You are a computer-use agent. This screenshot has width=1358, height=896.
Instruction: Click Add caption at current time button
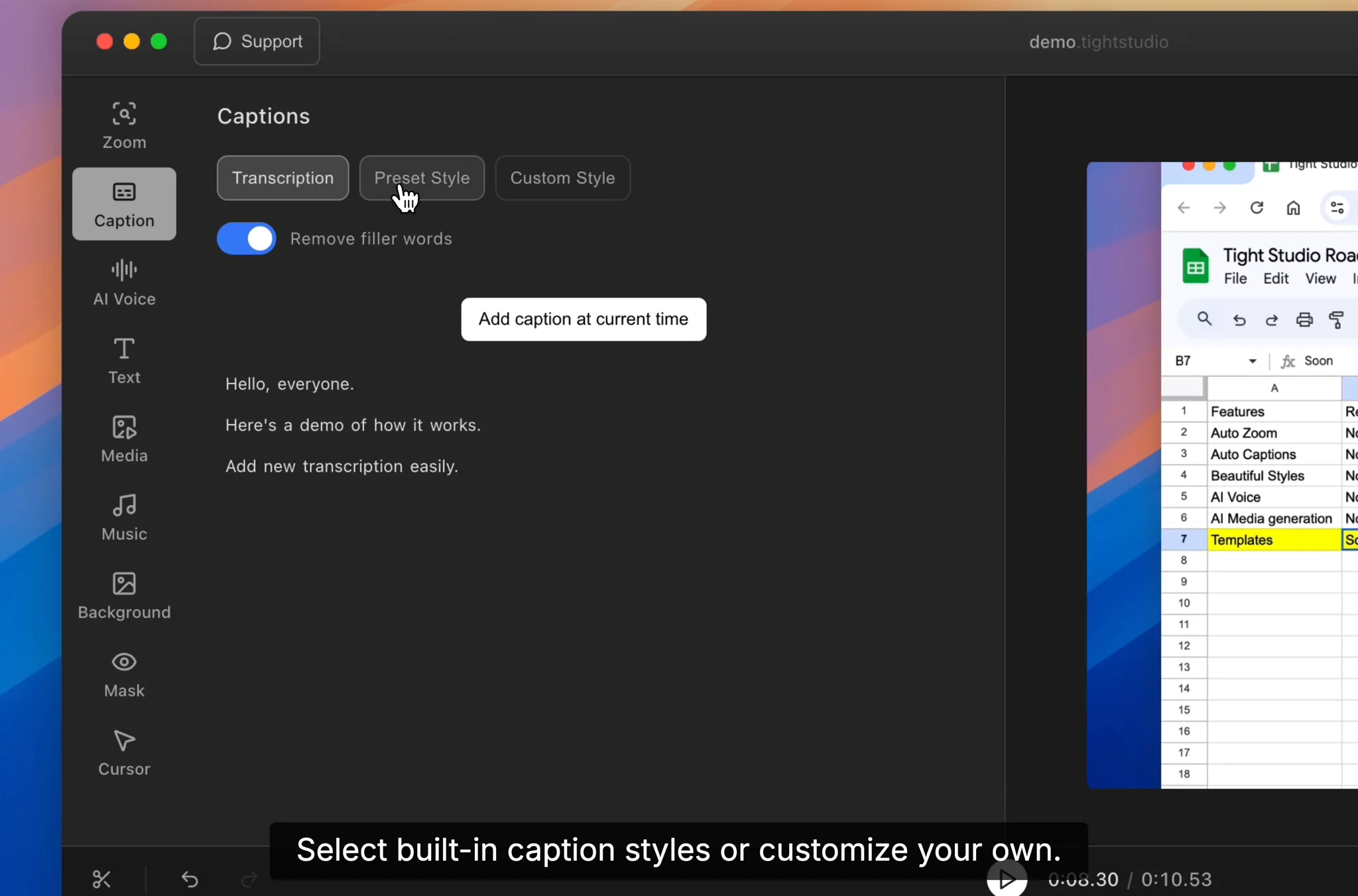pyautogui.click(x=584, y=319)
